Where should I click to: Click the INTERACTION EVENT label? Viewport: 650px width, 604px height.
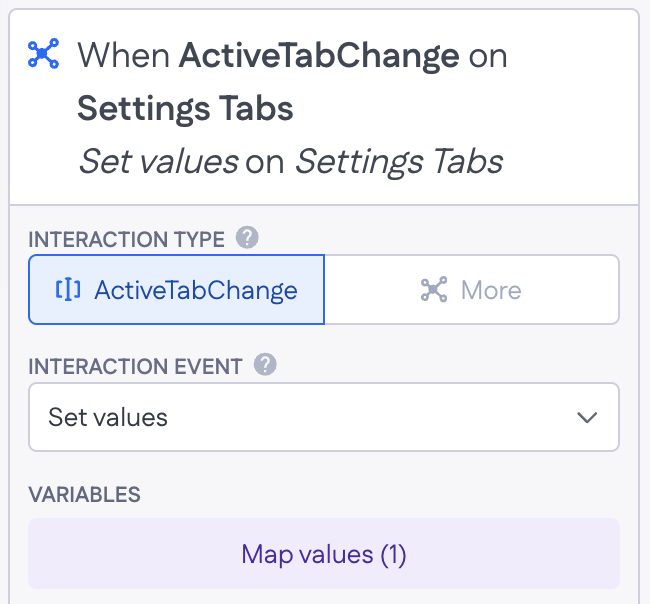pos(136,366)
